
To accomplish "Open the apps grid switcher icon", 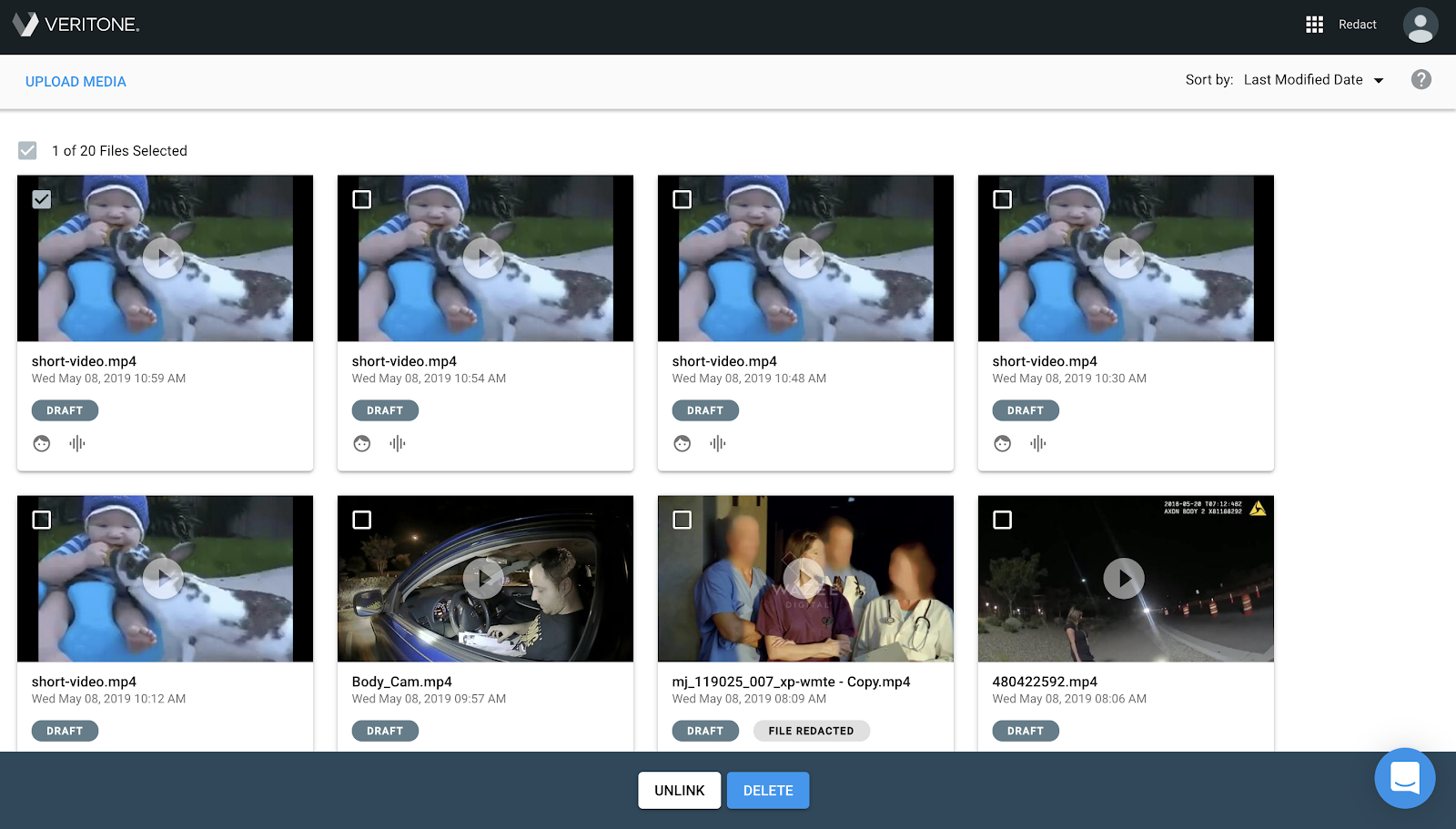I will tap(1314, 25).
